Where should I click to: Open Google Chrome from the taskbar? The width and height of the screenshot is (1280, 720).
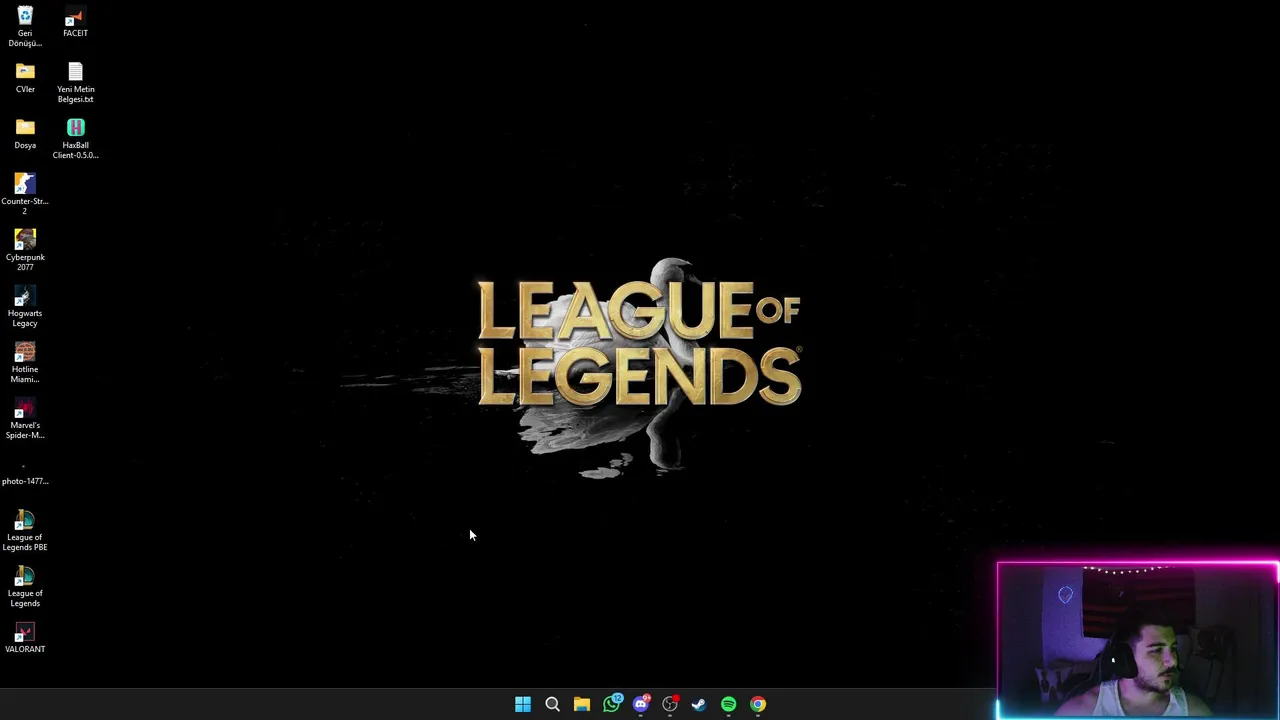(x=758, y=704)
